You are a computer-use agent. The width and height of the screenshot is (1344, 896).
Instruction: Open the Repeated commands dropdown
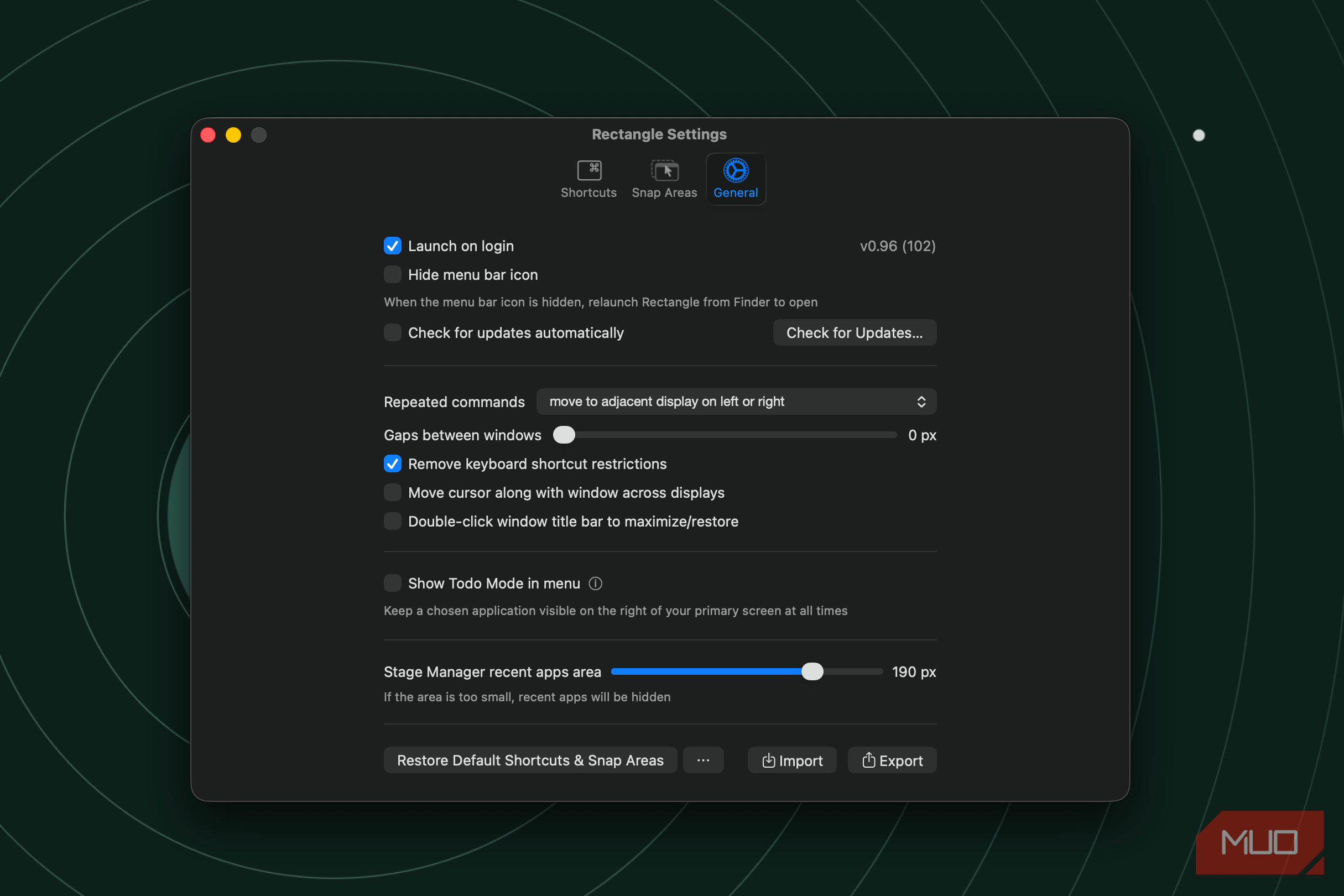click(x=736, y=402)
